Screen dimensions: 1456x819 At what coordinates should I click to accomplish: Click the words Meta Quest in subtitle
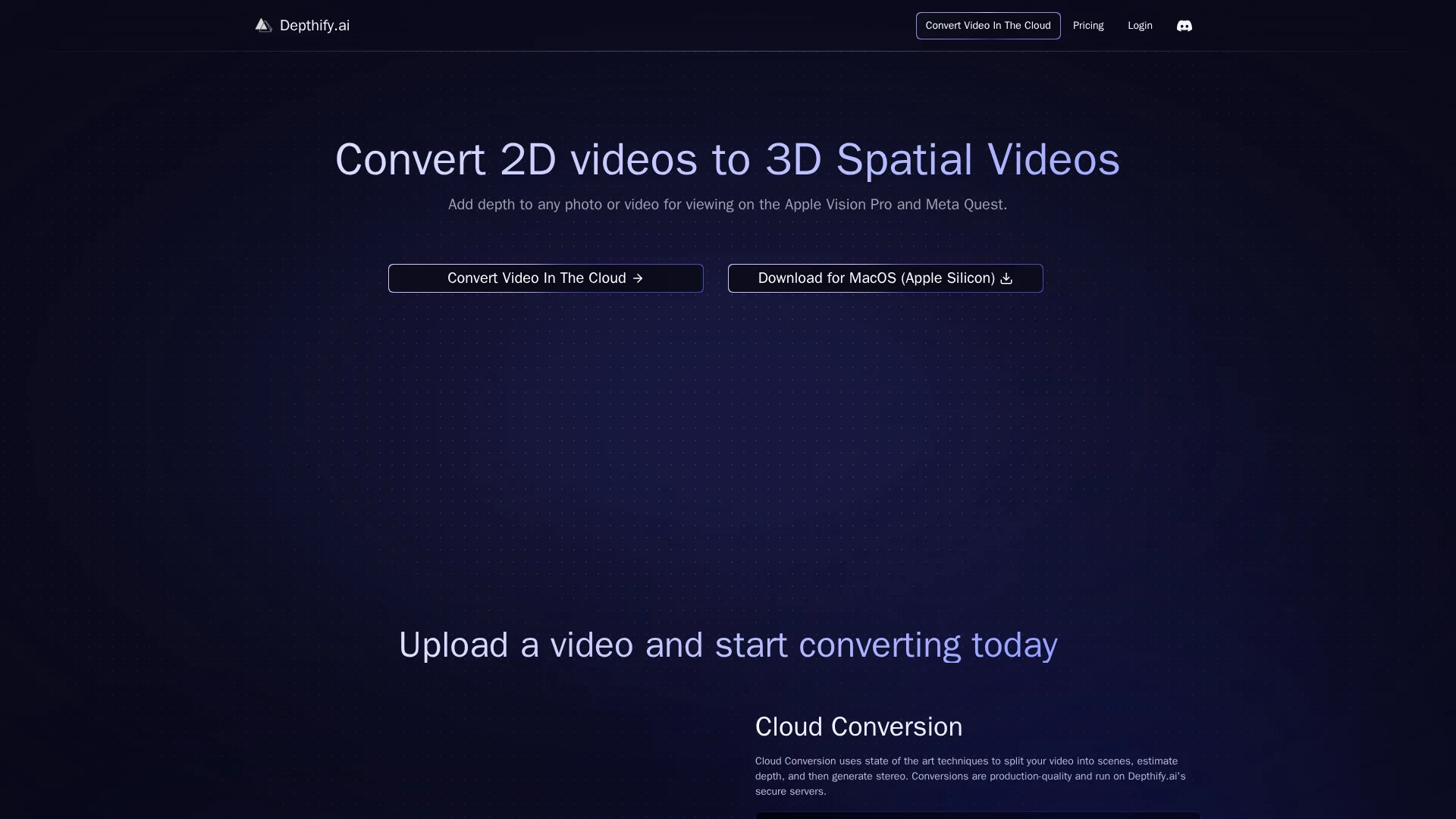[964, 205]
